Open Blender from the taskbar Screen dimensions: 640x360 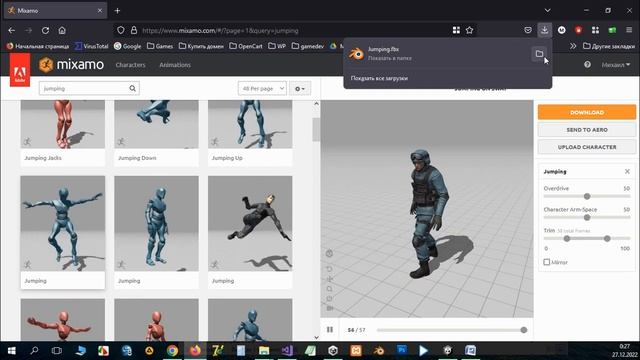tap(378, 350)
